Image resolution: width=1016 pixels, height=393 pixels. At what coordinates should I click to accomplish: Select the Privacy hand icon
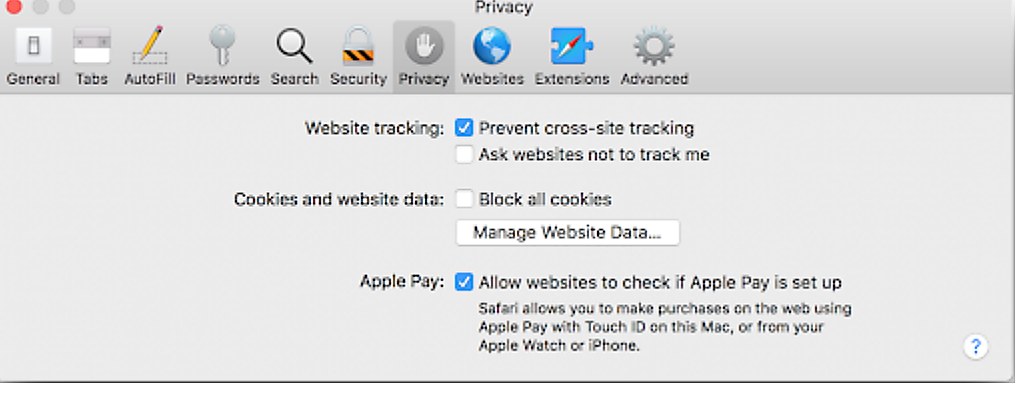pos(424,46)
